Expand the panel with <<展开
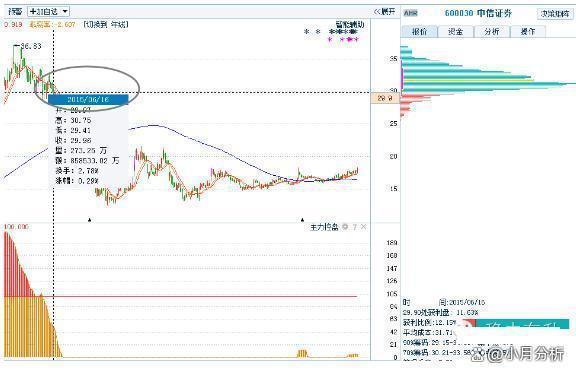The image size is (576, 375). [384, 12]
